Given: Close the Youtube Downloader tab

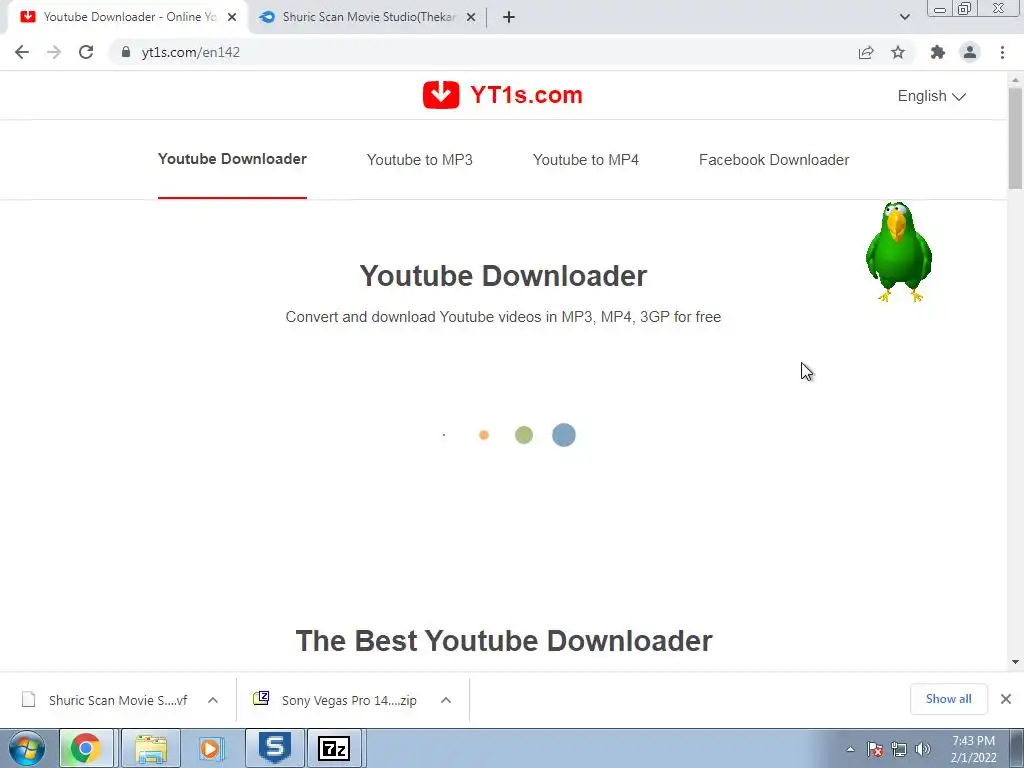Looking at the screenshot, I should tap(232, 17).
